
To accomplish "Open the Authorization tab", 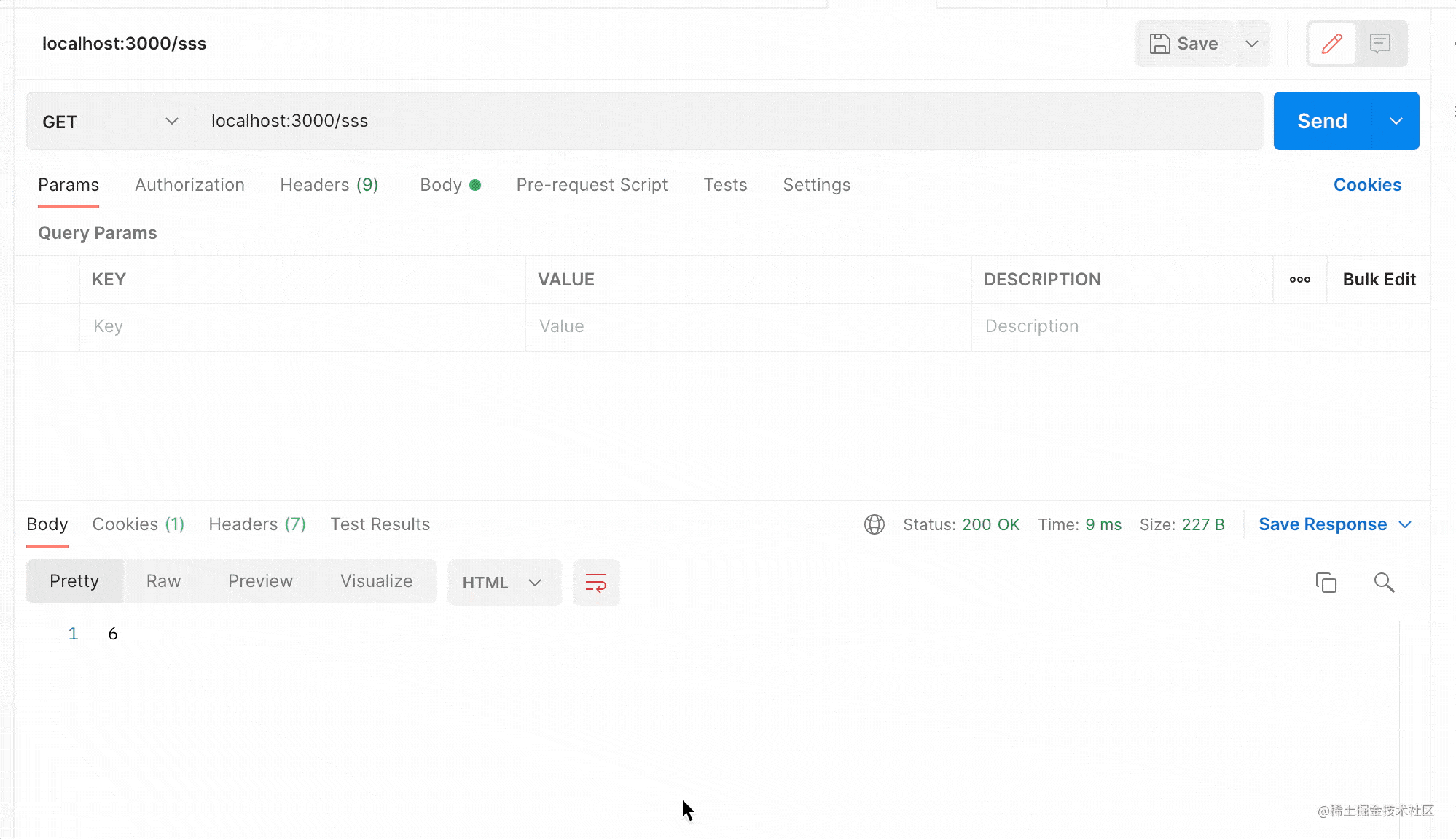I will (189, 185).
